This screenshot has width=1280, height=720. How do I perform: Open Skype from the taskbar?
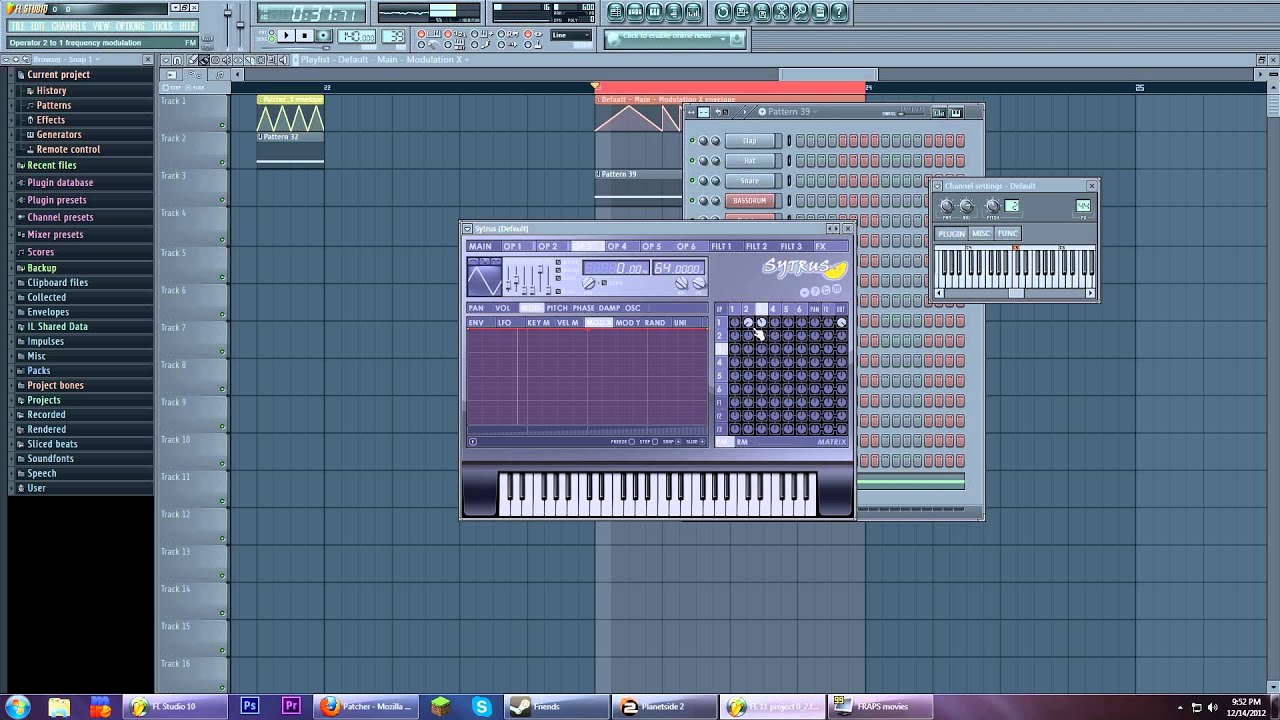tap(482, 707)
